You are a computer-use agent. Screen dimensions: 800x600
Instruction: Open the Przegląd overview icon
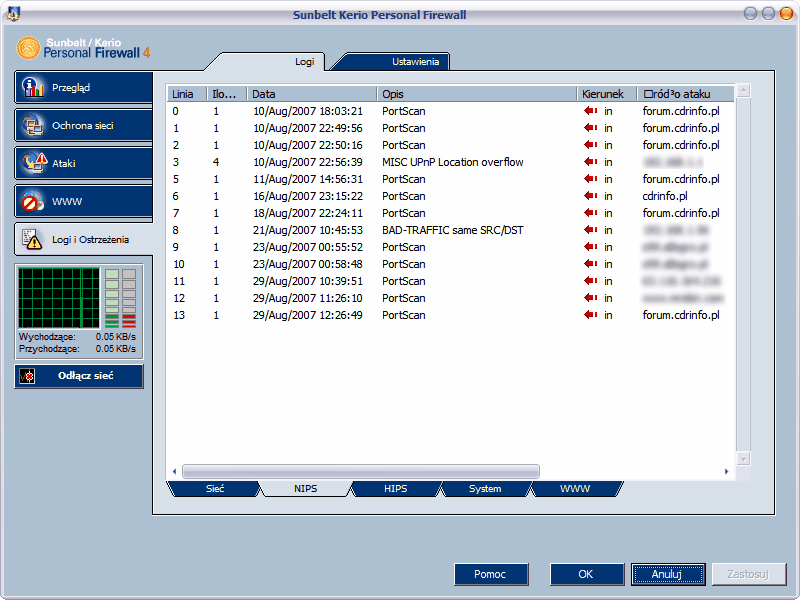click(33, 87)
